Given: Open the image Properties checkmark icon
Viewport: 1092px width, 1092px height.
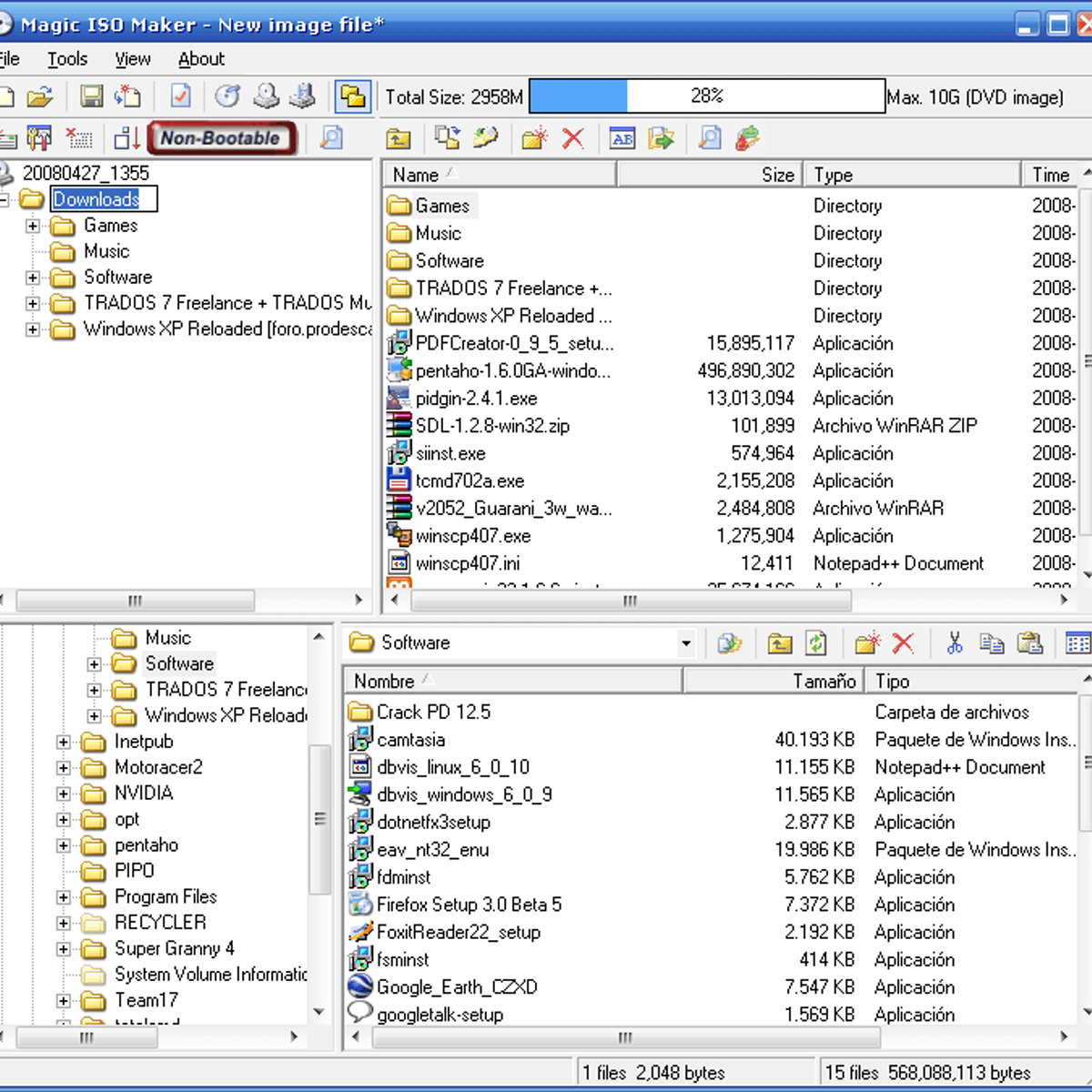Looking at the screenshot, I should [180, 96].
